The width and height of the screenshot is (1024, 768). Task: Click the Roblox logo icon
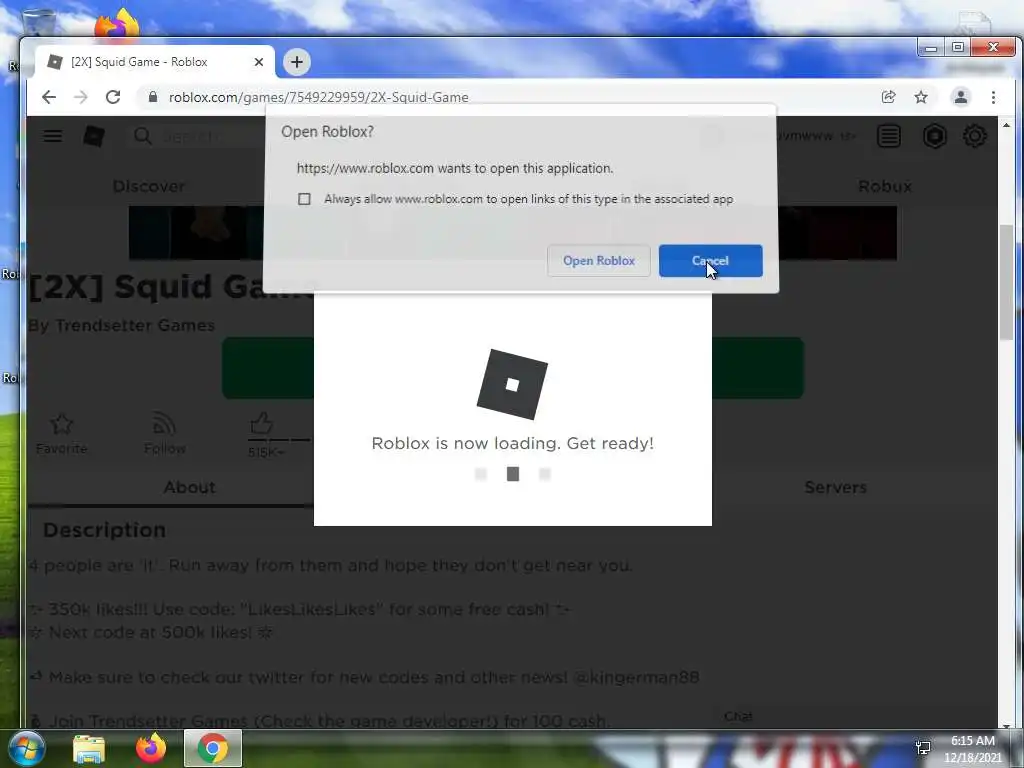click(x=94, y=136)
